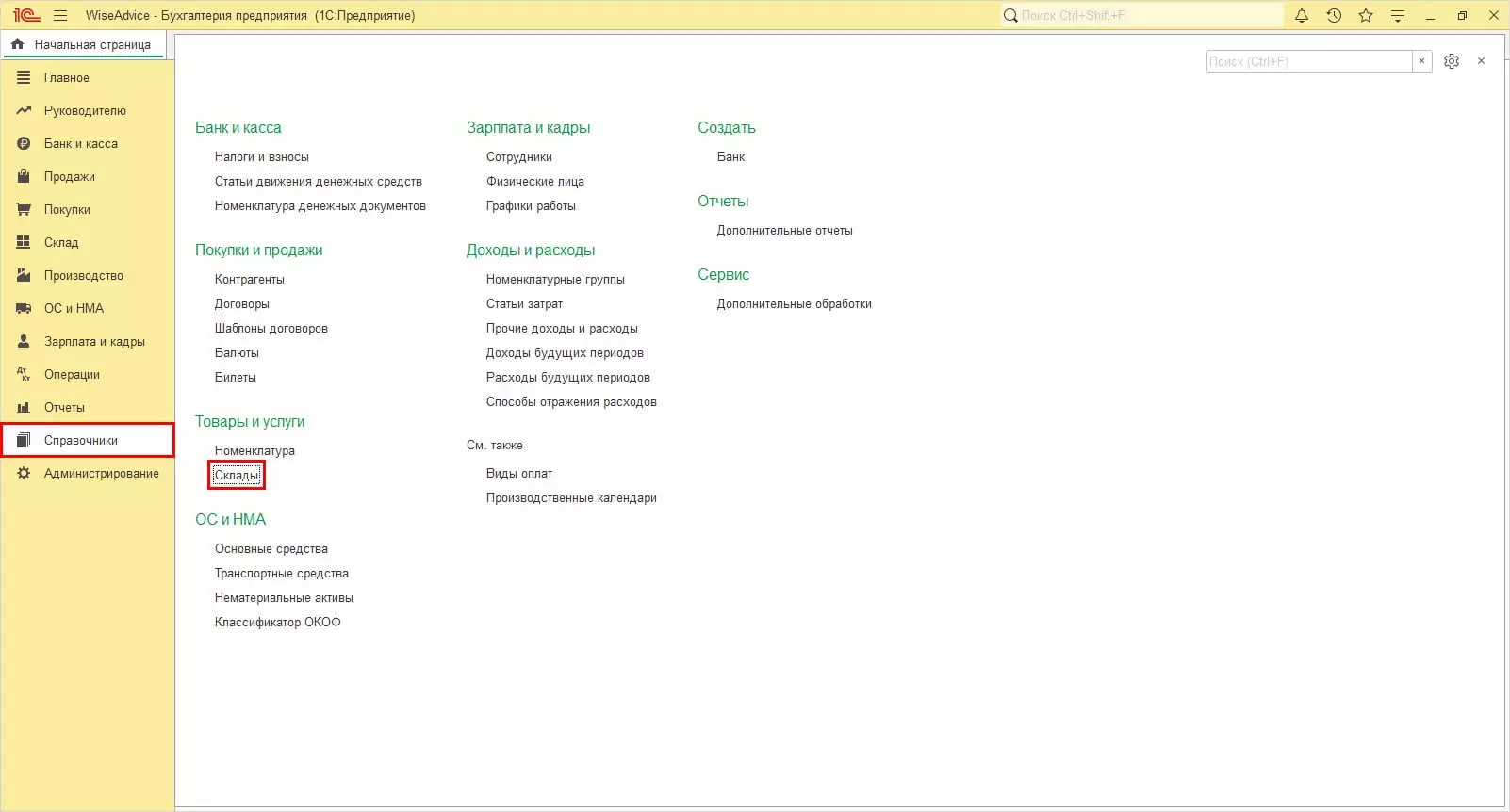Image resolution: width=1510 pixels, height=812 pixels.
Task: Open Прочие доходы и расходы
Action: pos(562,328)
